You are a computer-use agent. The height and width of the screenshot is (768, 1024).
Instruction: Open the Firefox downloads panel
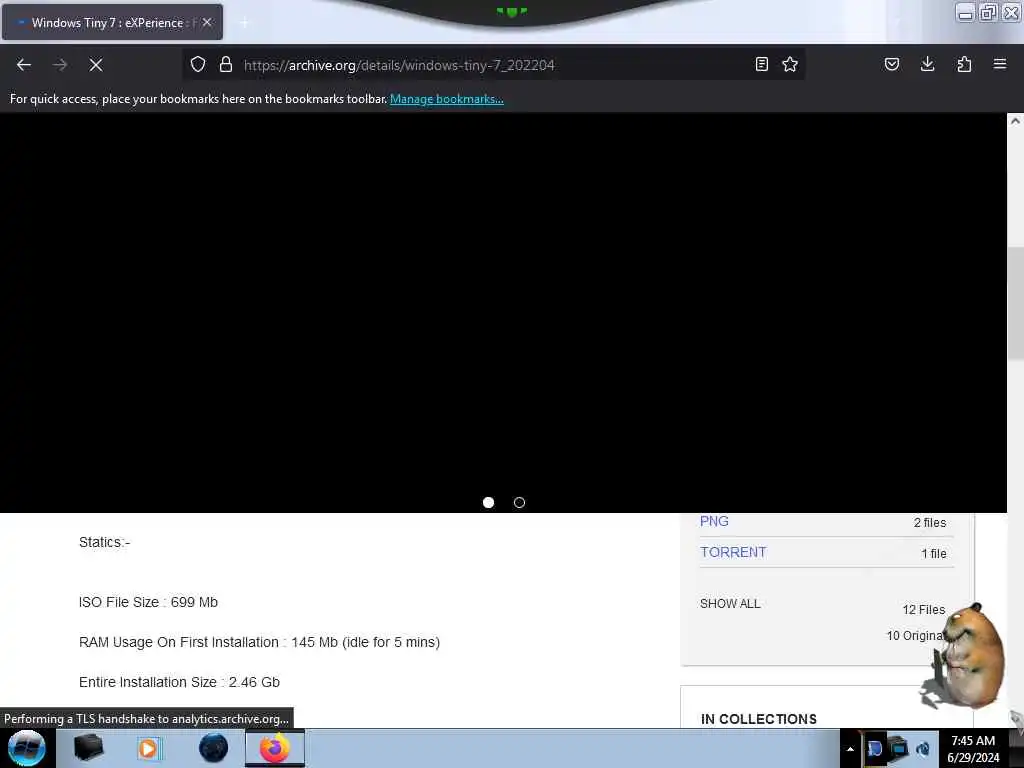tap(927, 64)
